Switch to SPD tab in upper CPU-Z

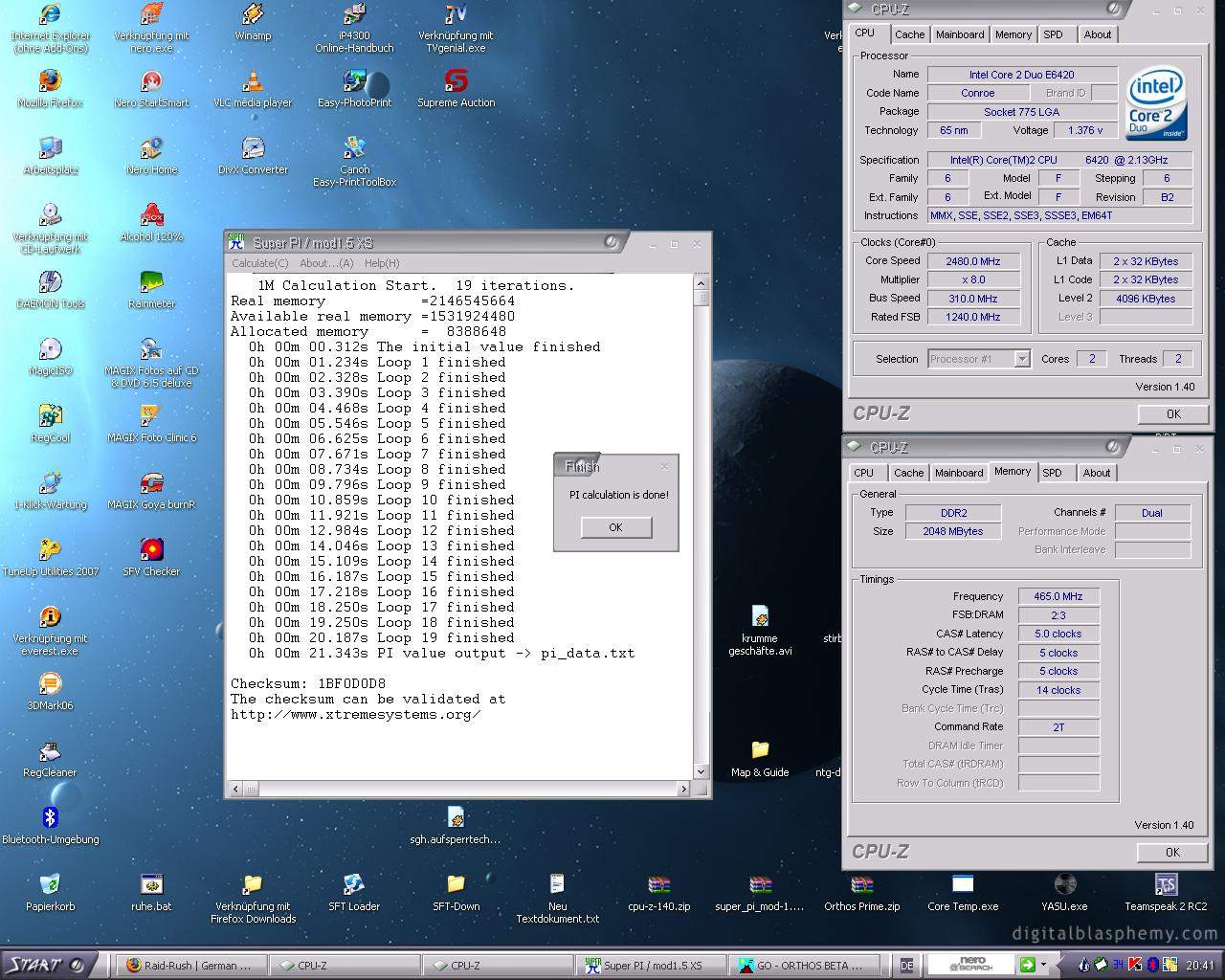[x=1053, y=34]
